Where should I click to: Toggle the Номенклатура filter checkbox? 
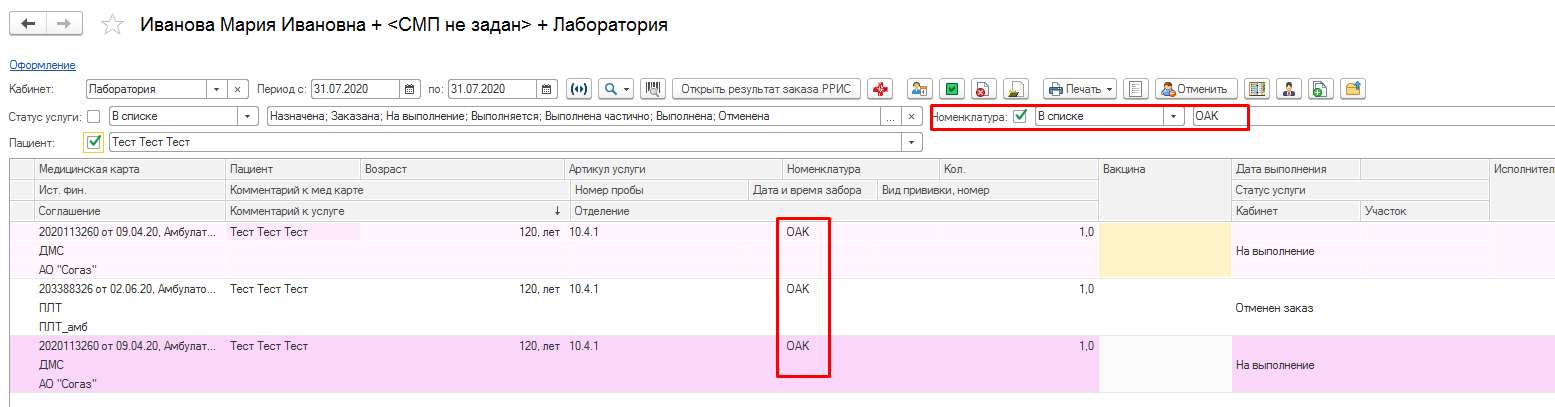[1020, 116]
